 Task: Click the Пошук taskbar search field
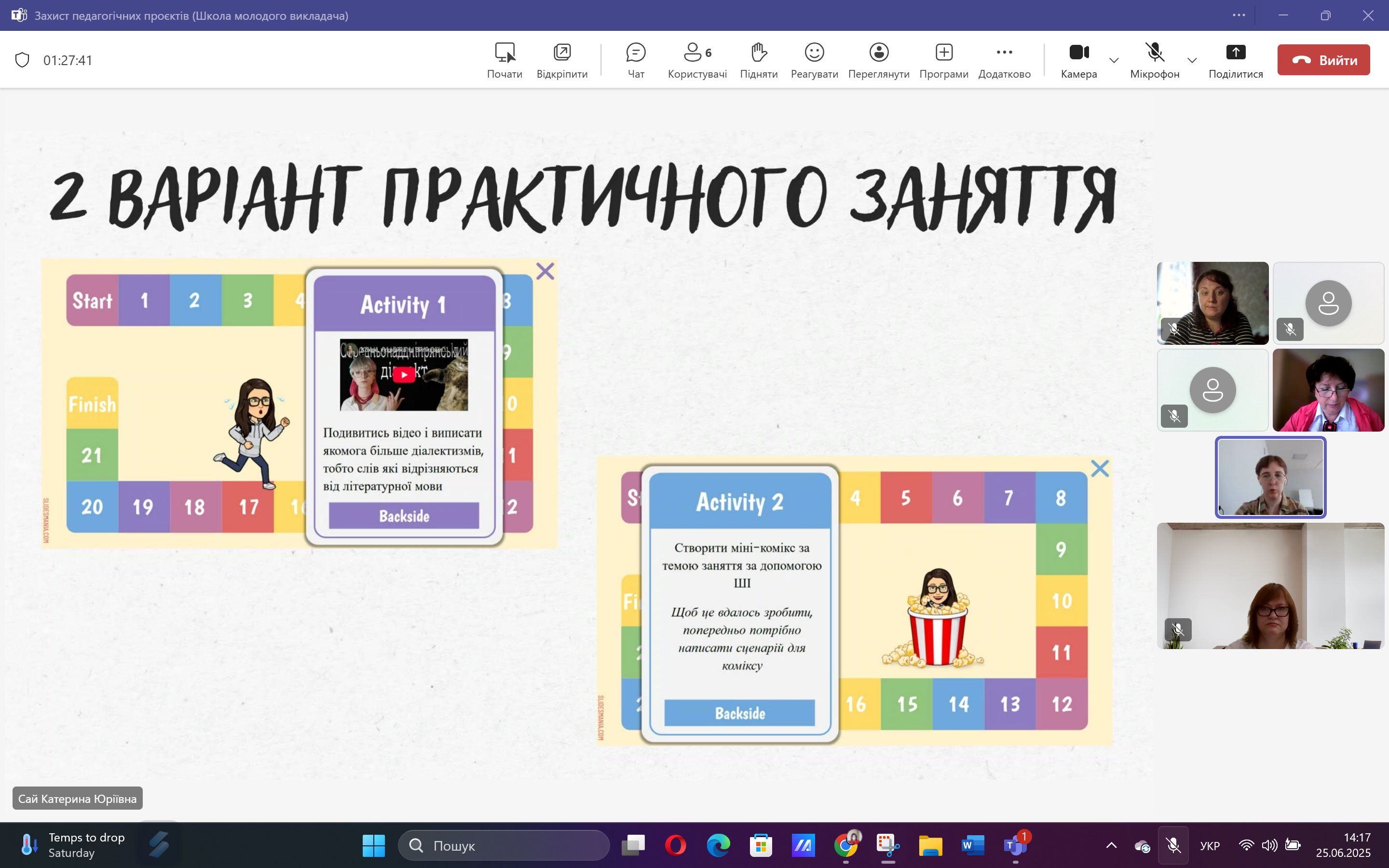[504, 845]
